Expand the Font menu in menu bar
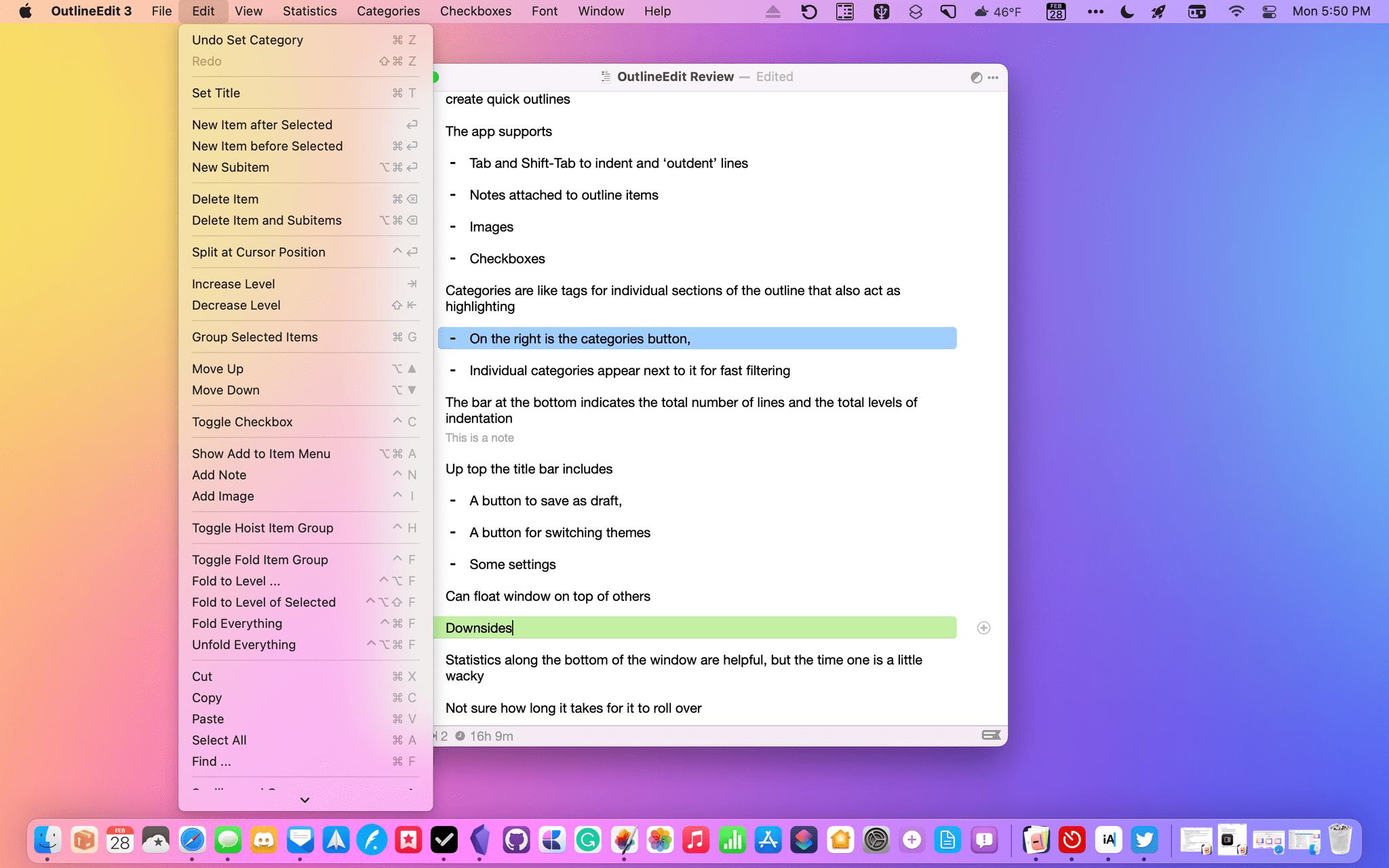This screenshot has width=1389, height=868. pos(543,11)
